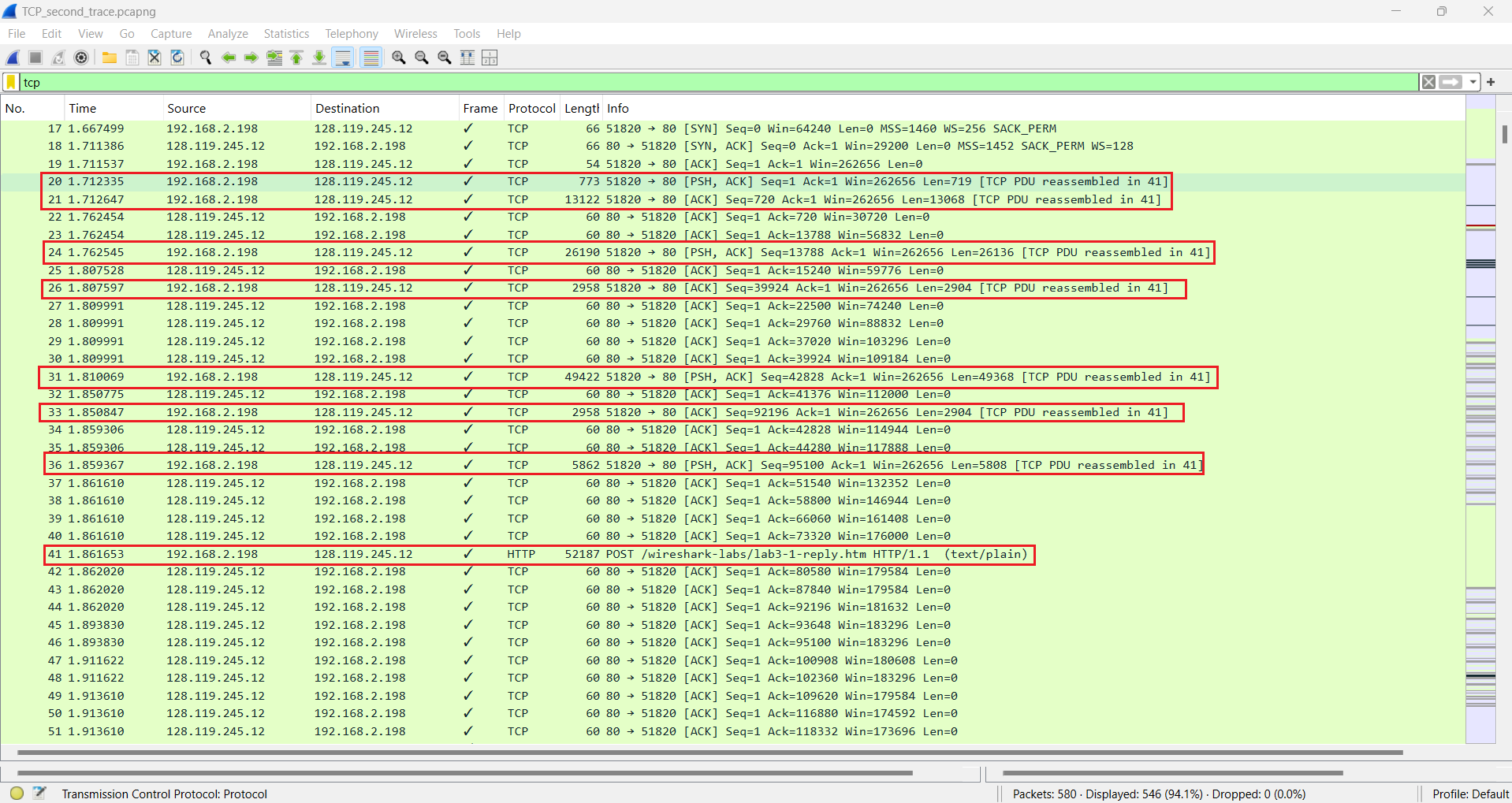Click the tcp display filter field
The image size is (1512, 803).
717,82
